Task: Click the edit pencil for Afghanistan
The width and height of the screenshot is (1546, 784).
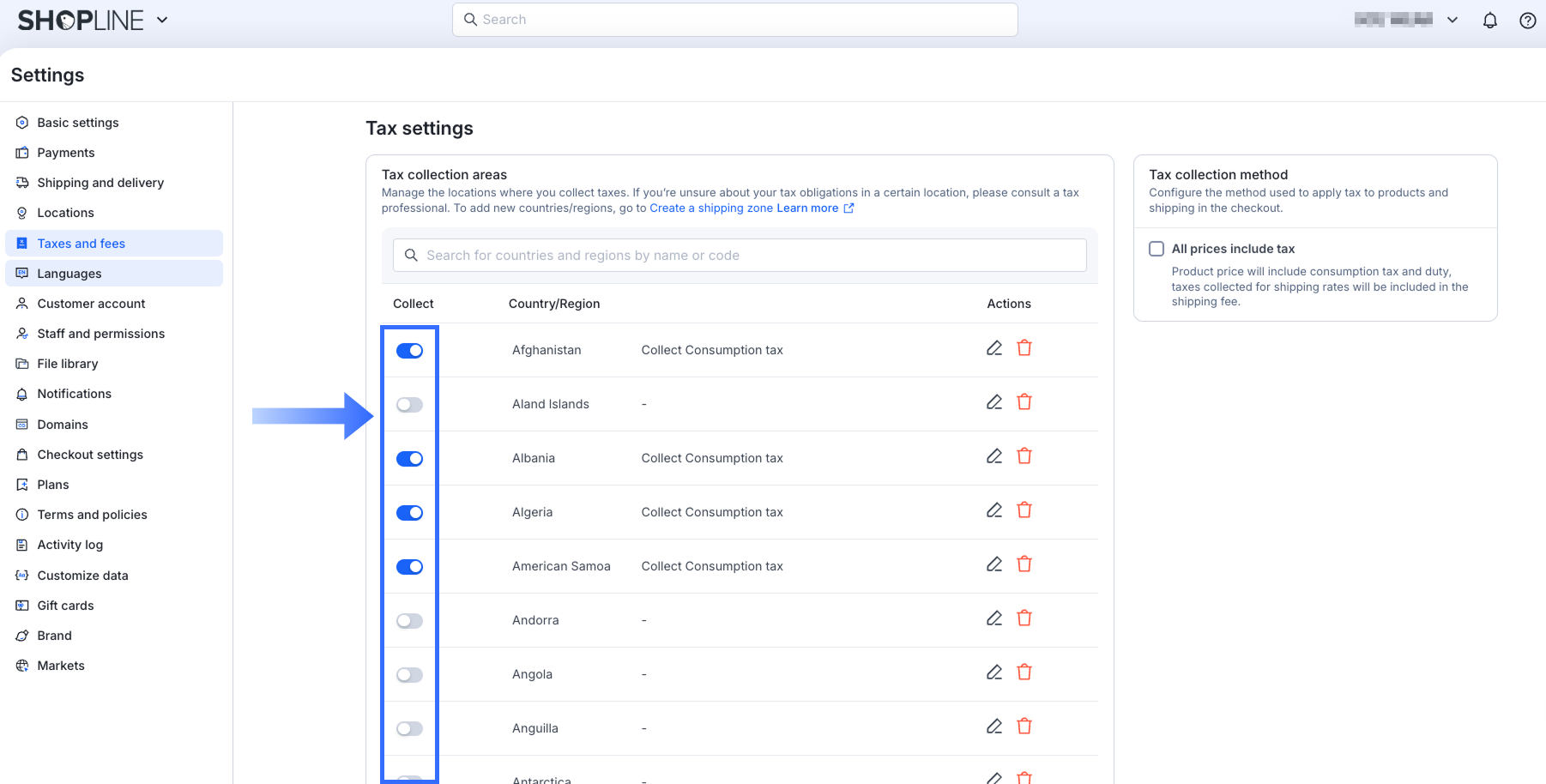Action: pyautogui.click(x=993, y=348)
